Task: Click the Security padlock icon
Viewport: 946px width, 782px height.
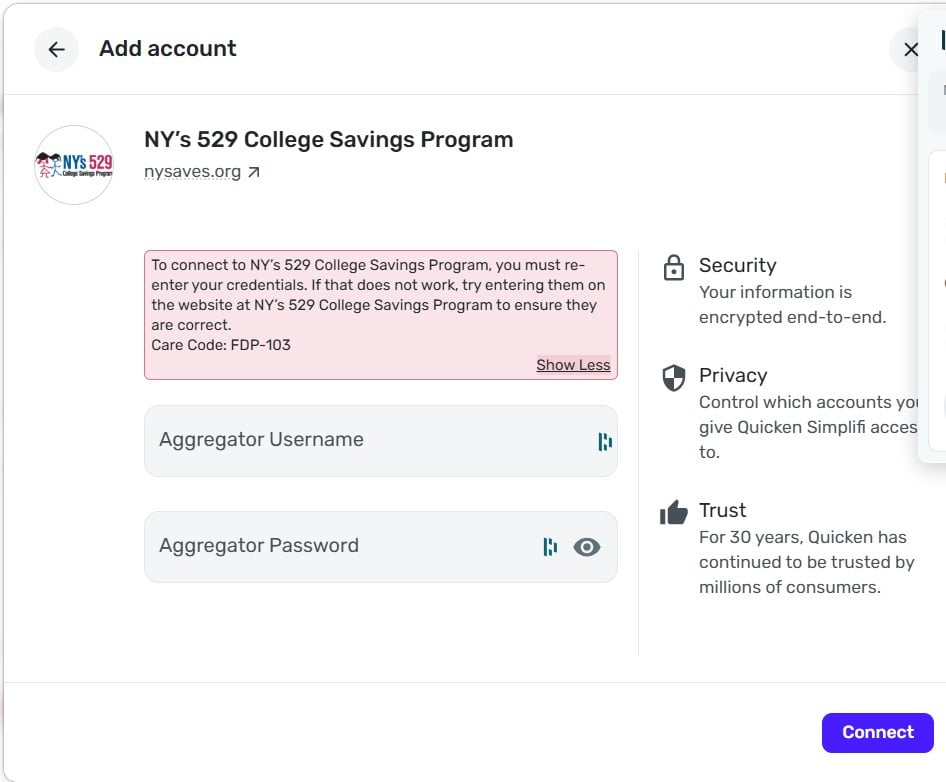Action: point(674,267)
